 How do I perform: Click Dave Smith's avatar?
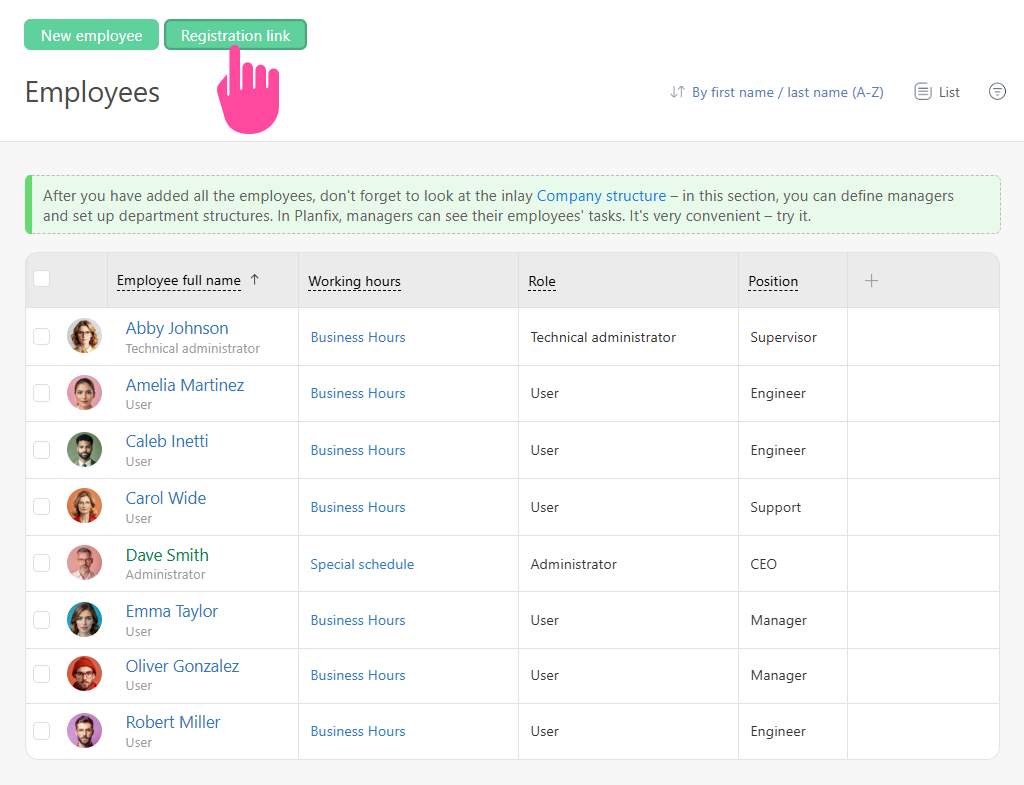[84, 563]
